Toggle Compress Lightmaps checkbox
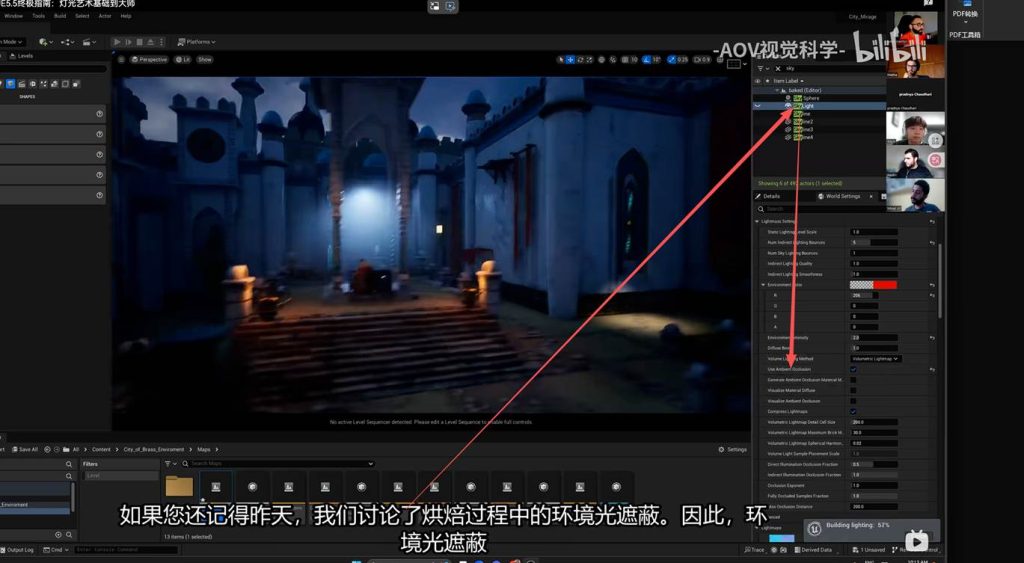 pos(853,411)
